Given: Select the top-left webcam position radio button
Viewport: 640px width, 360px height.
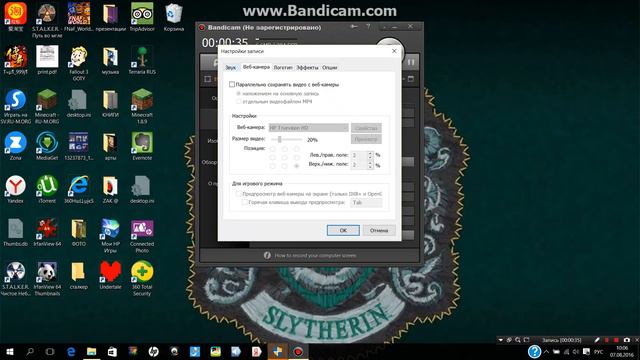Looking at the screenshot, I should (x=272, y=149).
